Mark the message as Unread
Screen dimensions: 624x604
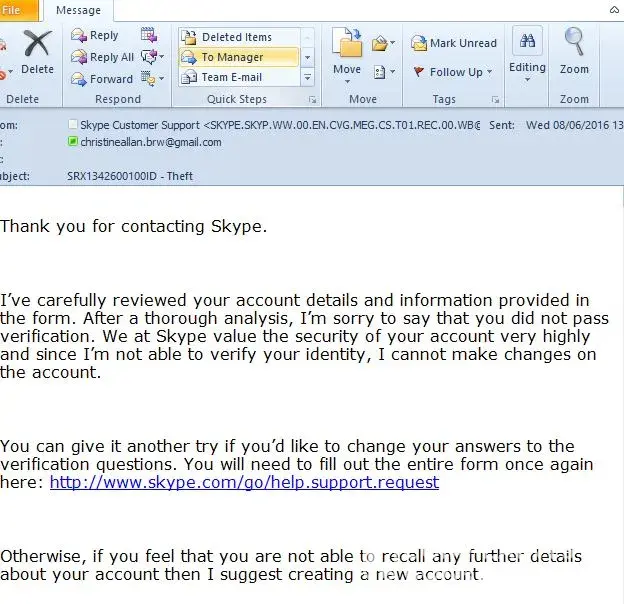454,43
